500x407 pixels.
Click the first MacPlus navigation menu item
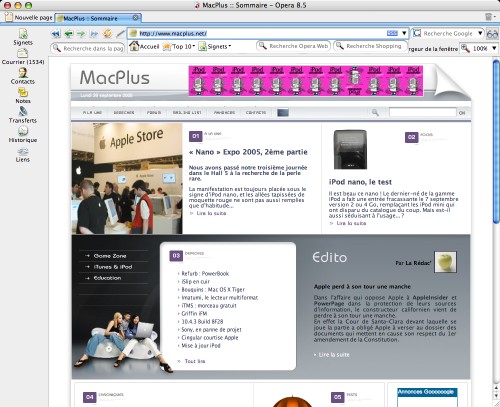92,113
